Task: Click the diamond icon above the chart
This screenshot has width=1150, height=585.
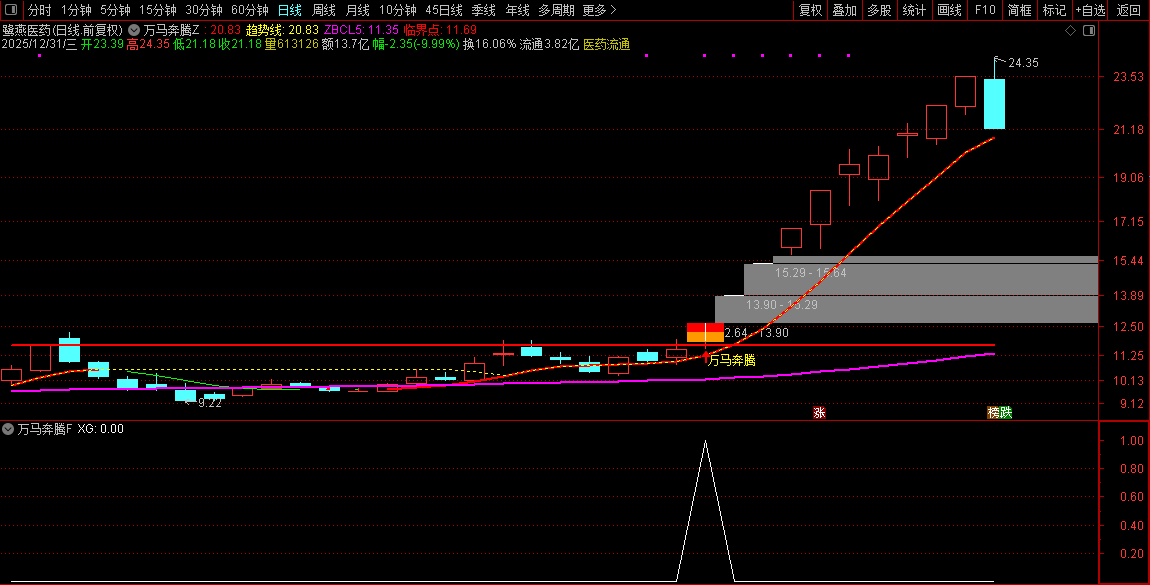Action: click(1070, 30)
